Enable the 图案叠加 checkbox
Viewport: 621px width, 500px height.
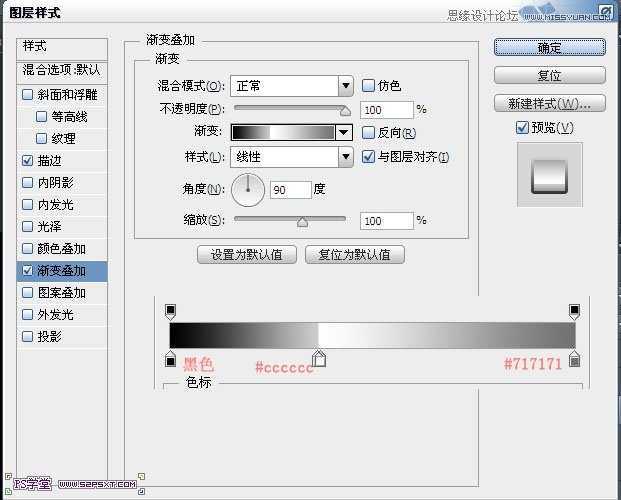click(x=27, y=292)
